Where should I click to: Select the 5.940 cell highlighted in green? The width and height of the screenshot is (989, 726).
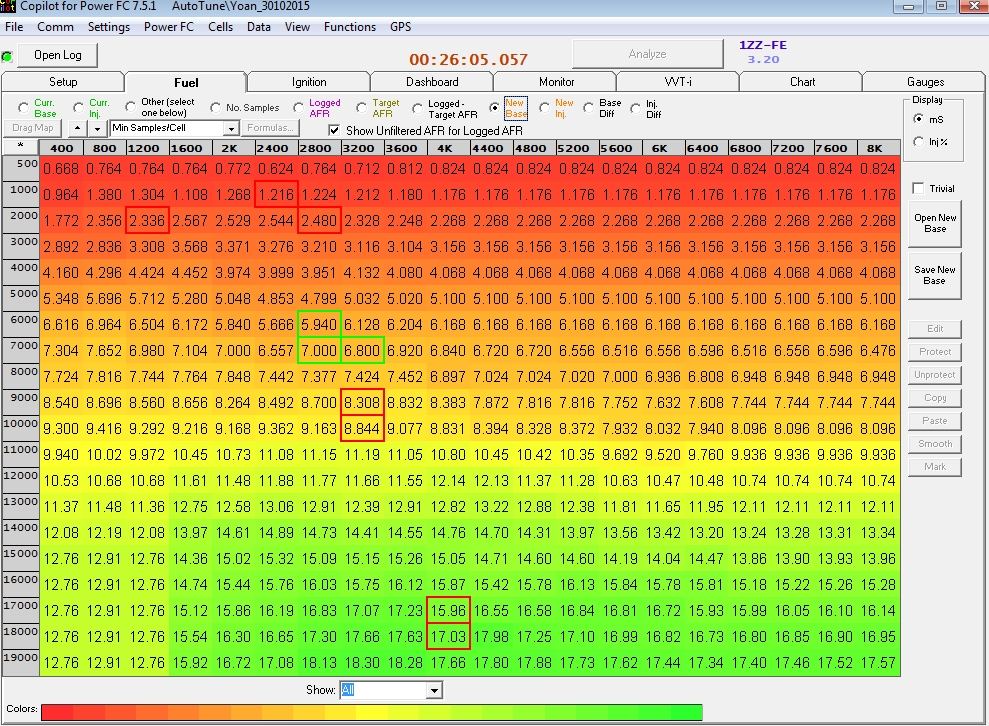coord(319,325)
